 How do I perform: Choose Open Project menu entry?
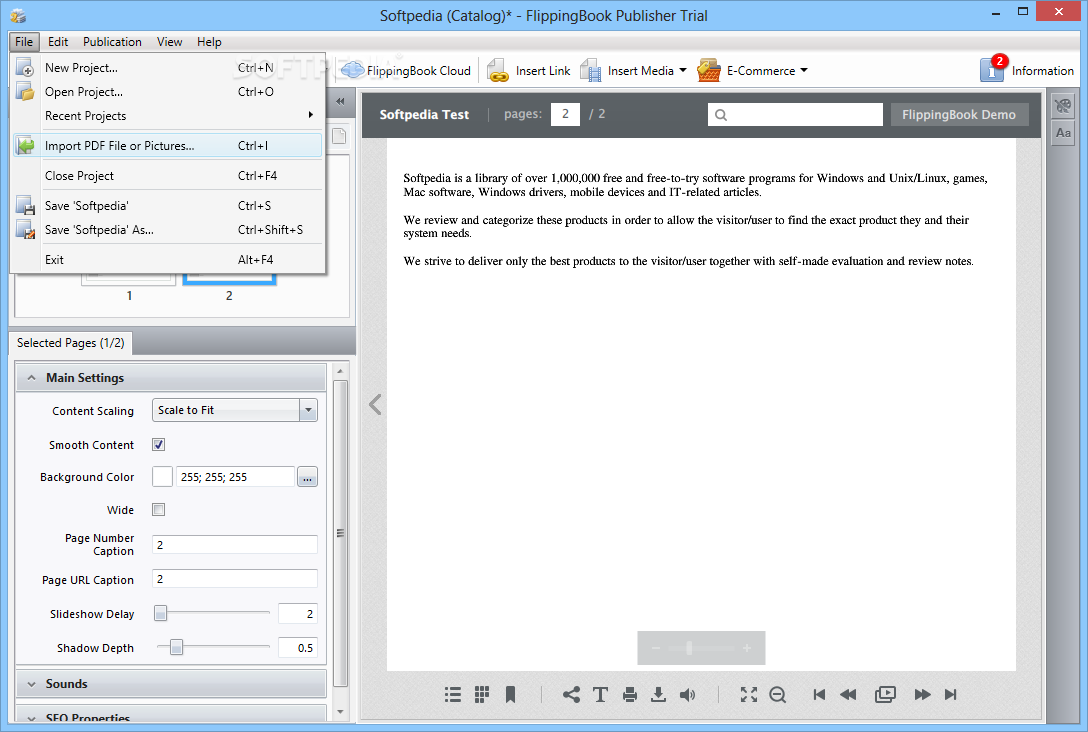(x=167, y=92)
